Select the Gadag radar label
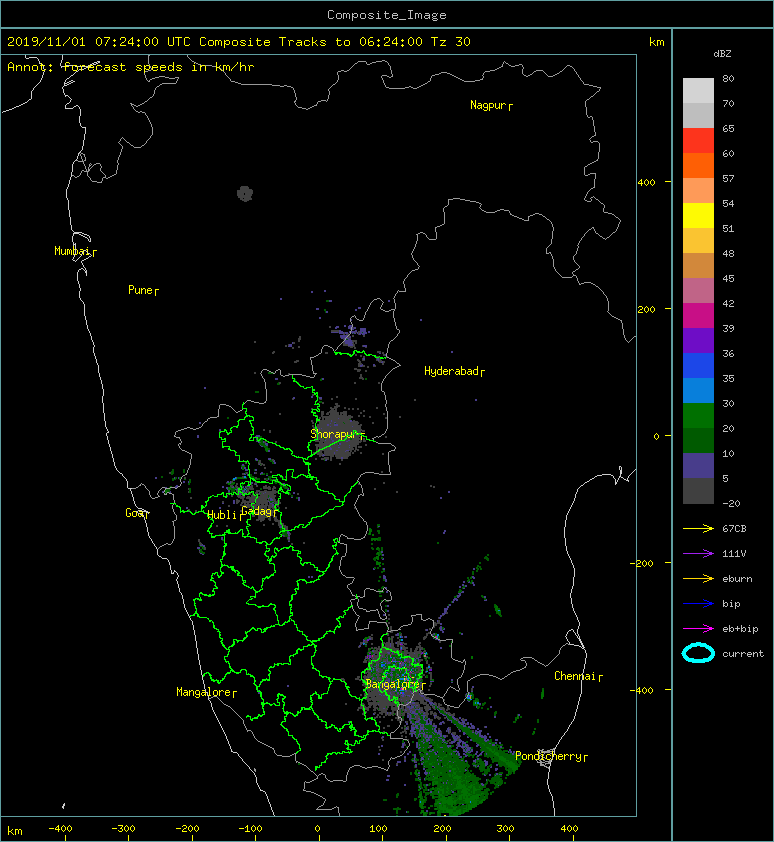 [256, 511]
